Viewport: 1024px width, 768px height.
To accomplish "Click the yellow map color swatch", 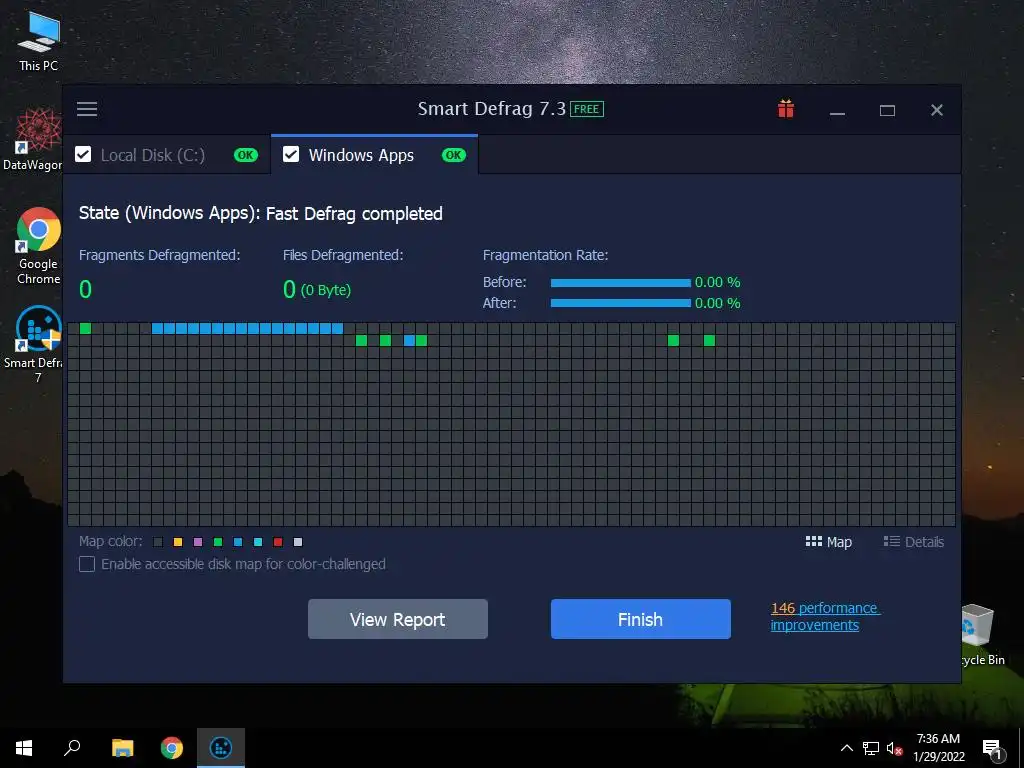I will click(x=178, y=542).
